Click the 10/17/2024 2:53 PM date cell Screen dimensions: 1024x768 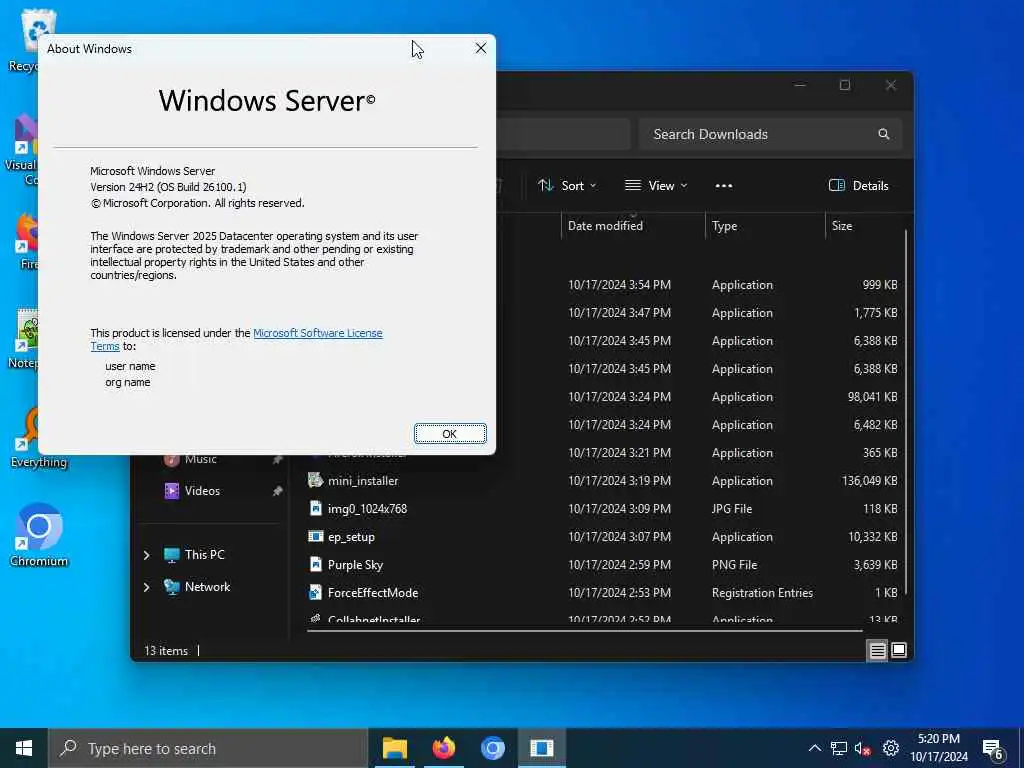[x=619, y=593]
